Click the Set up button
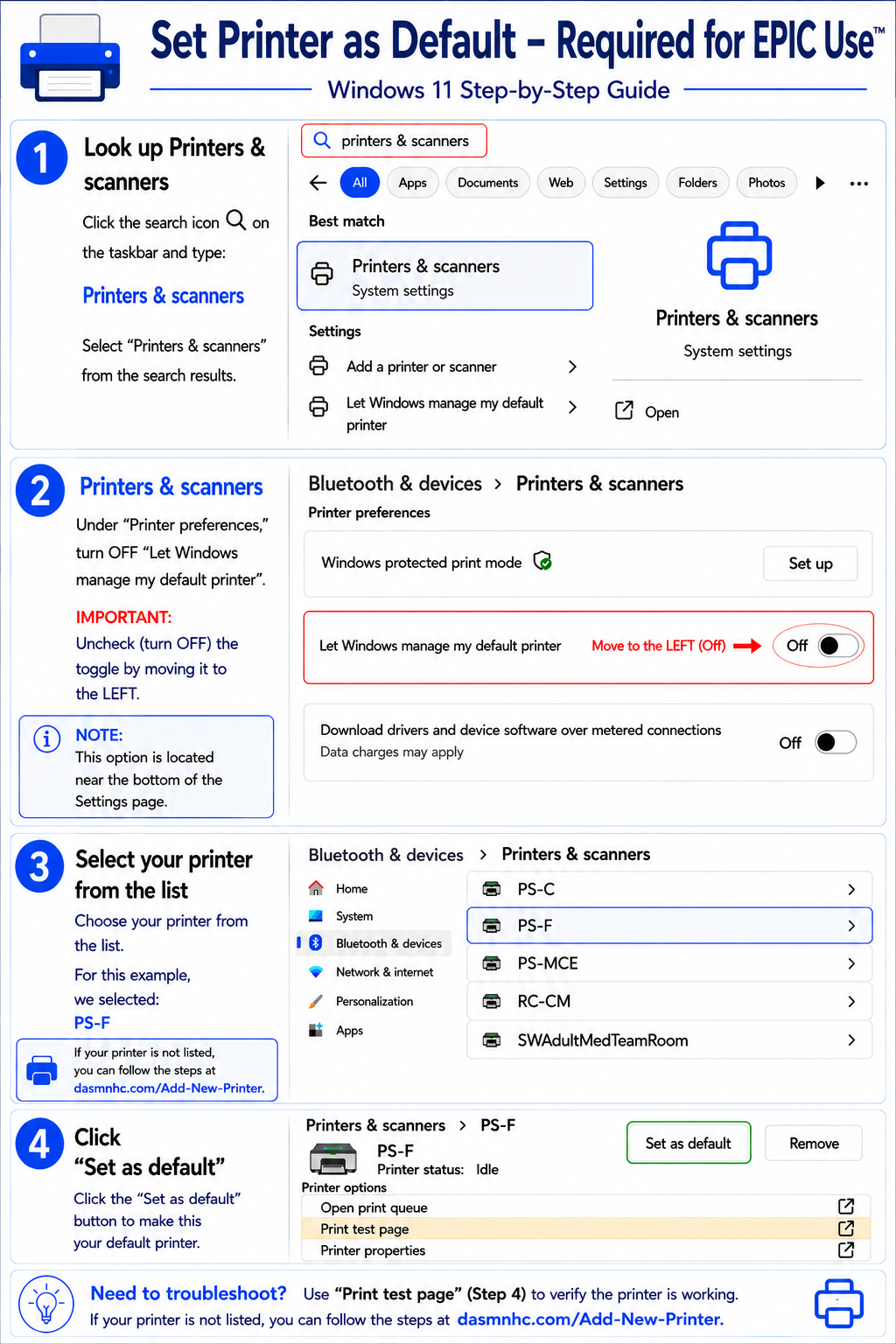This screenshot has height=1344, width=896. (x=810, y=563)
